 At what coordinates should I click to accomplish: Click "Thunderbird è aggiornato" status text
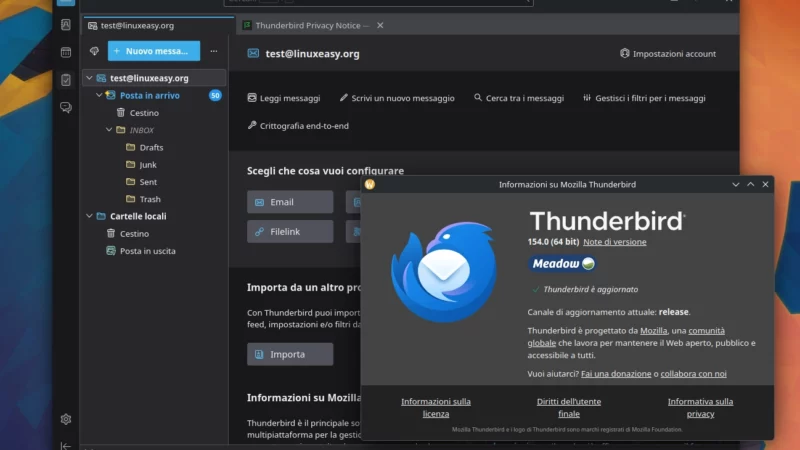(x=590, y=289)
